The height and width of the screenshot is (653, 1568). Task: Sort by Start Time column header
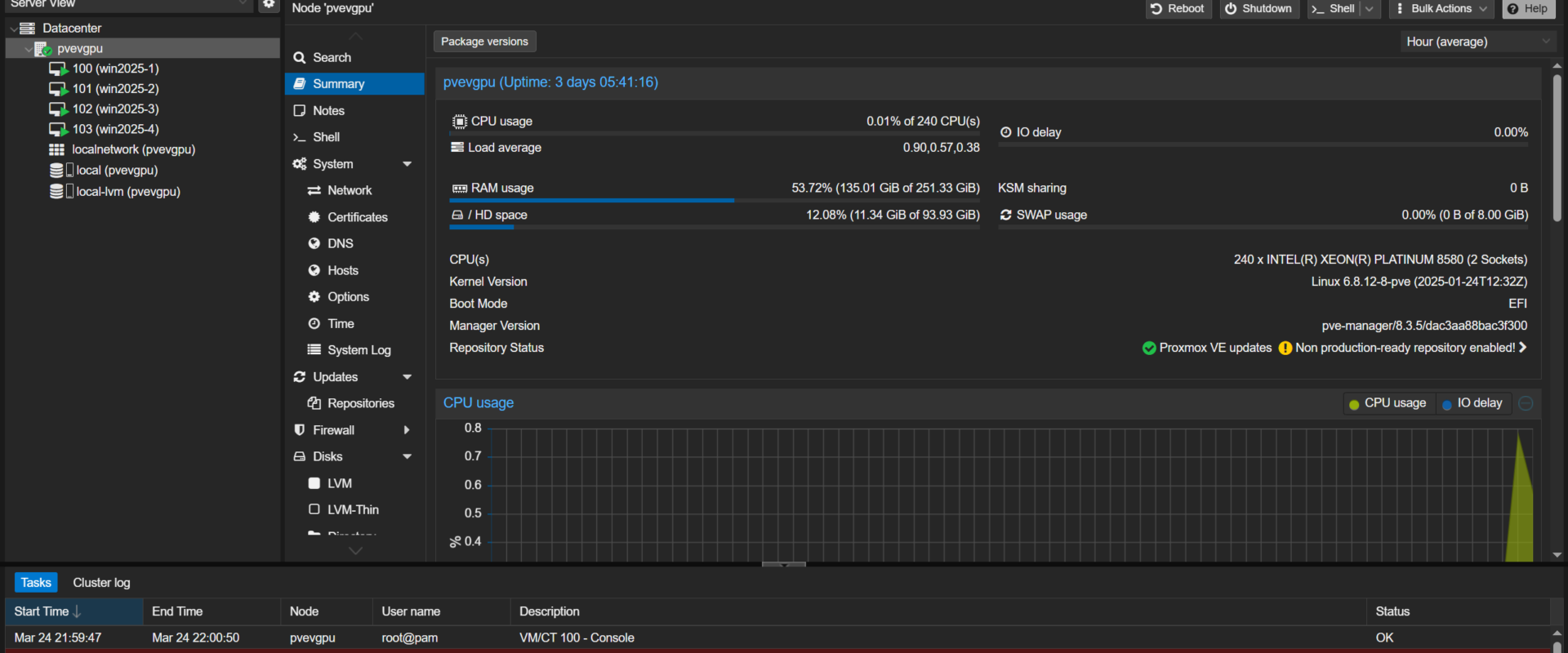[x=74, y=611]
